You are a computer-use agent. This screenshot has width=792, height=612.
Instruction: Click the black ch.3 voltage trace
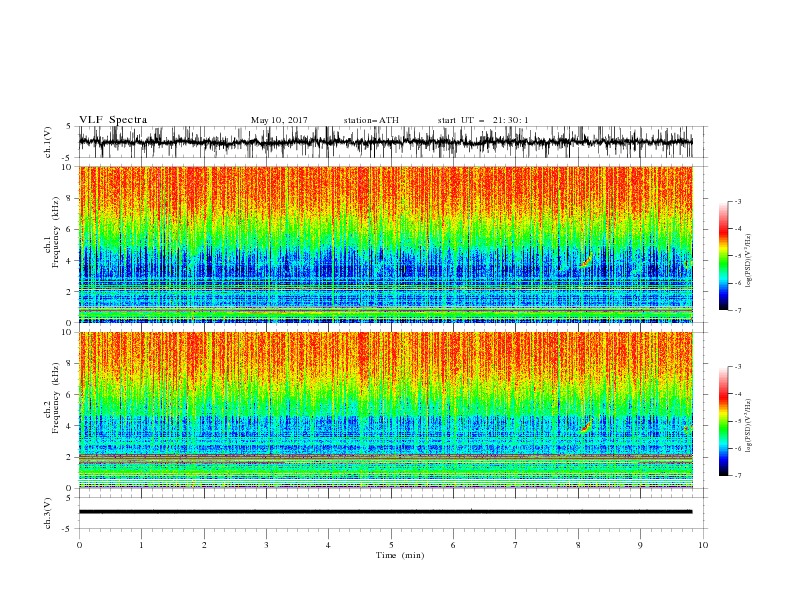pos(385,512)
